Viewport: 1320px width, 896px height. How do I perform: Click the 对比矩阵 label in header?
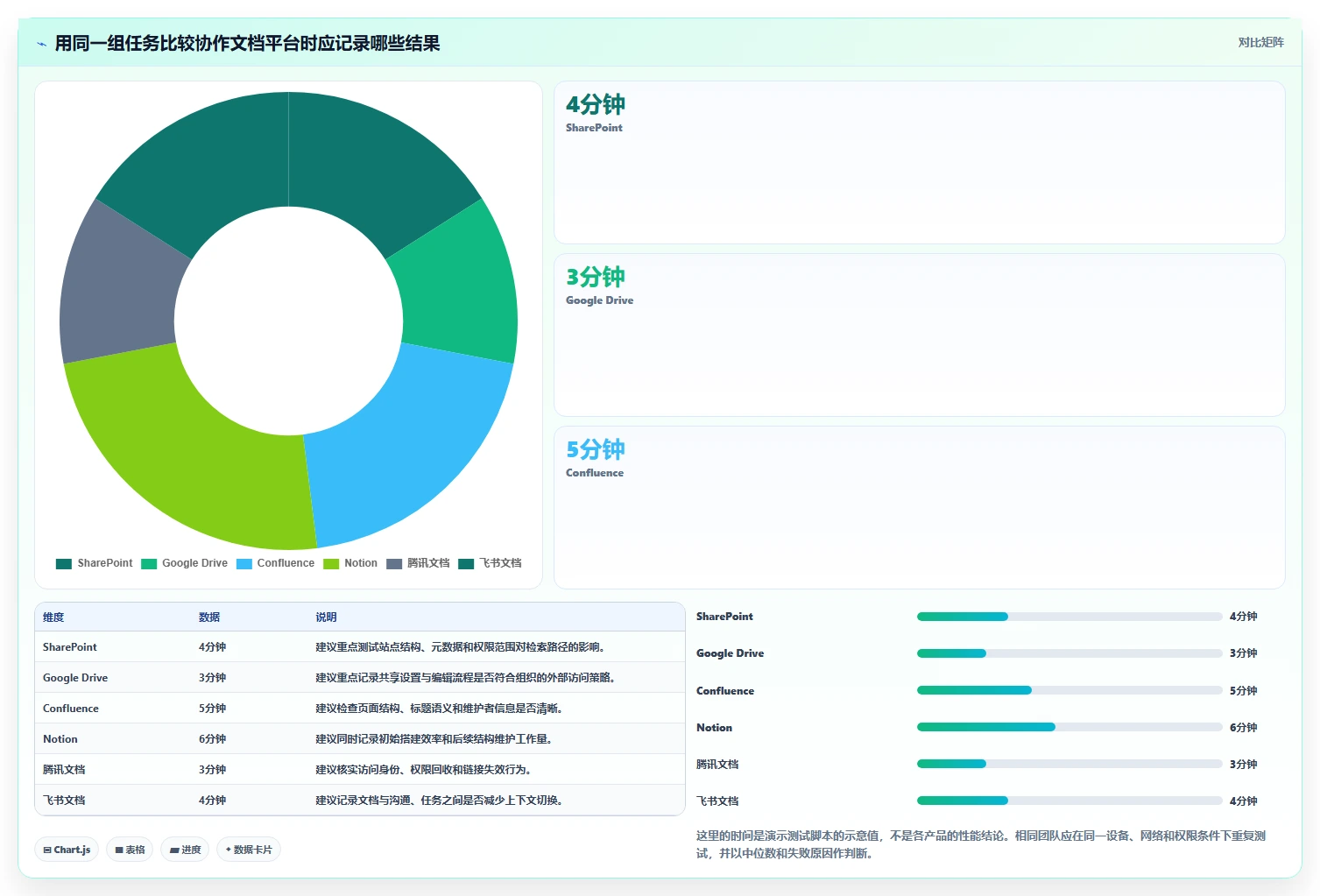tap(1260, 42)
